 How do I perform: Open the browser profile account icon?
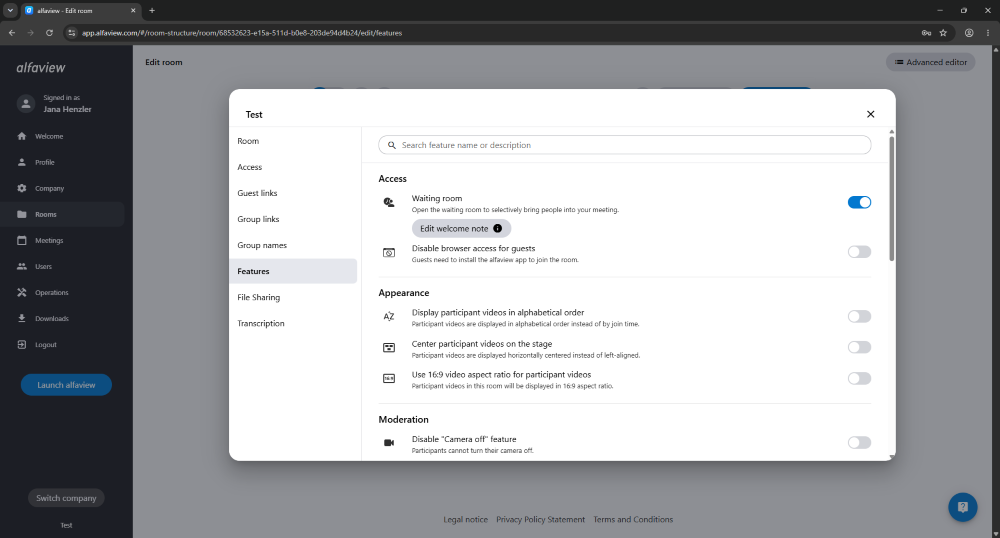(969, 33)
